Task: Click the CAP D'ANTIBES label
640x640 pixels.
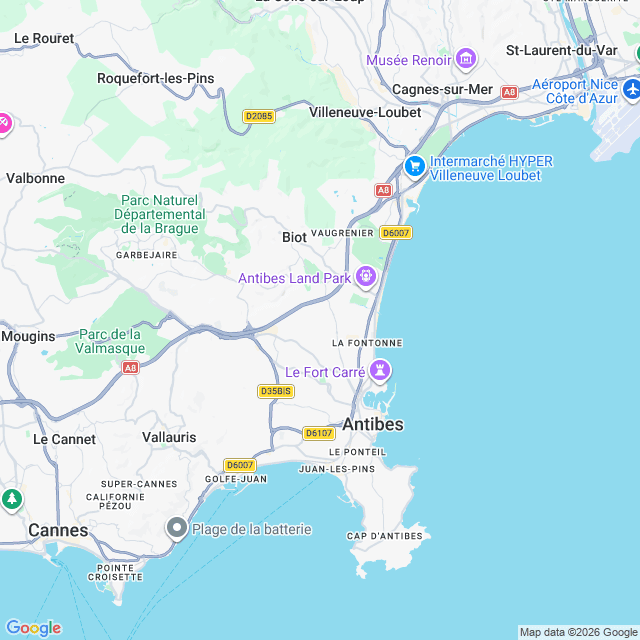Action: [x=384, y=536]
